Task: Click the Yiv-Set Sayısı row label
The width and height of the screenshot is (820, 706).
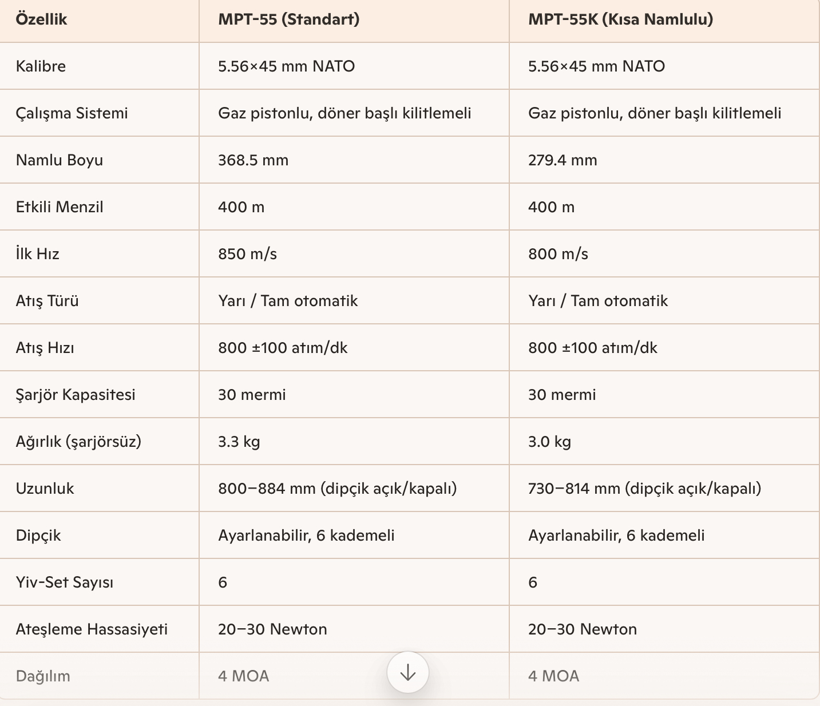Action: coord(63,582)
